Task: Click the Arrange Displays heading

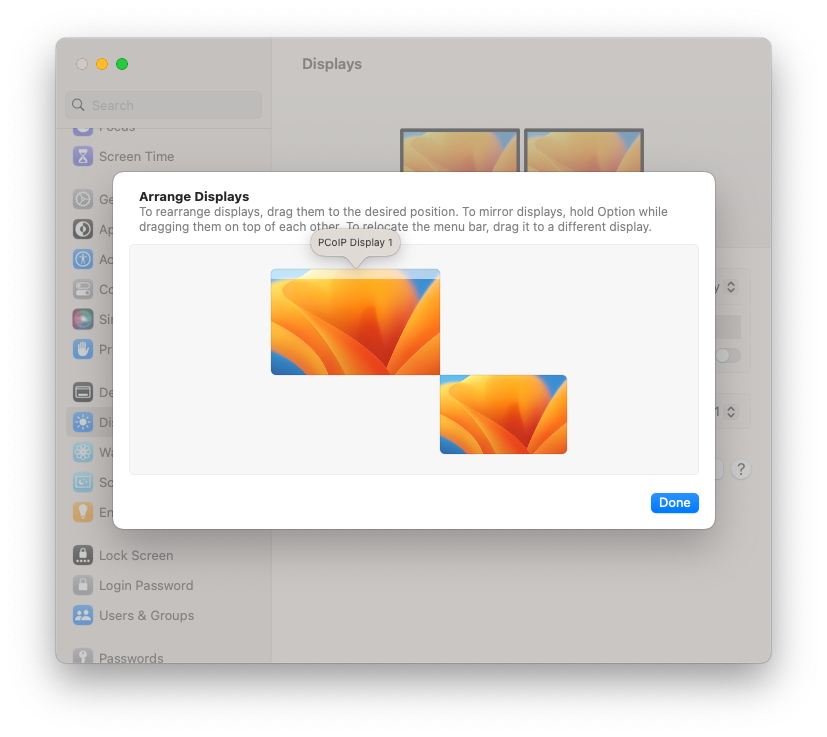Action: click(194, 196)
